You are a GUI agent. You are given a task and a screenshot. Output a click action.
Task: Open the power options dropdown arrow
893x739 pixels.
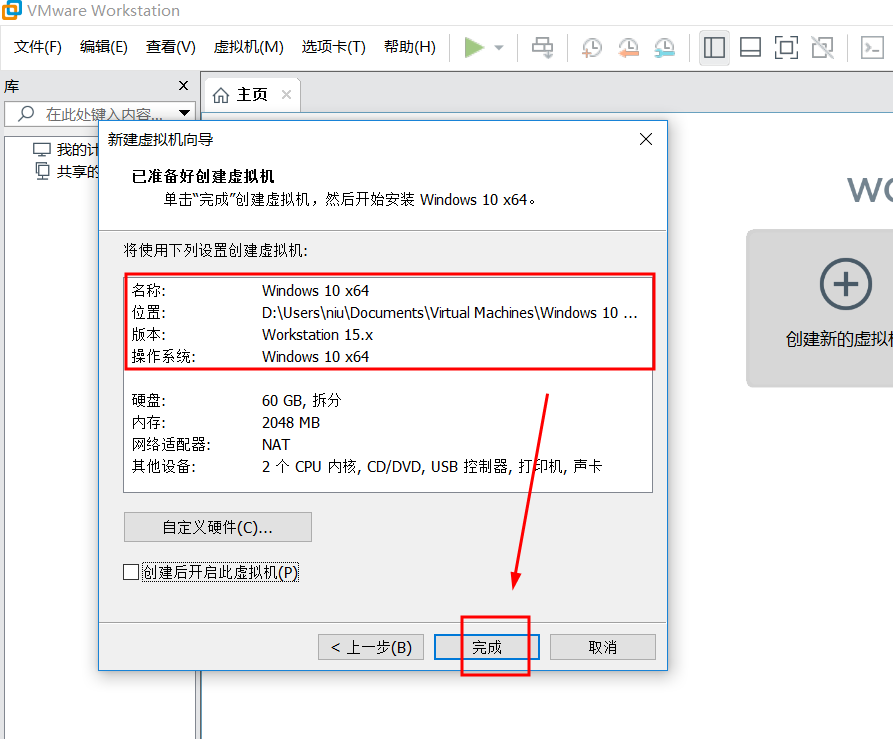(499, 48)
